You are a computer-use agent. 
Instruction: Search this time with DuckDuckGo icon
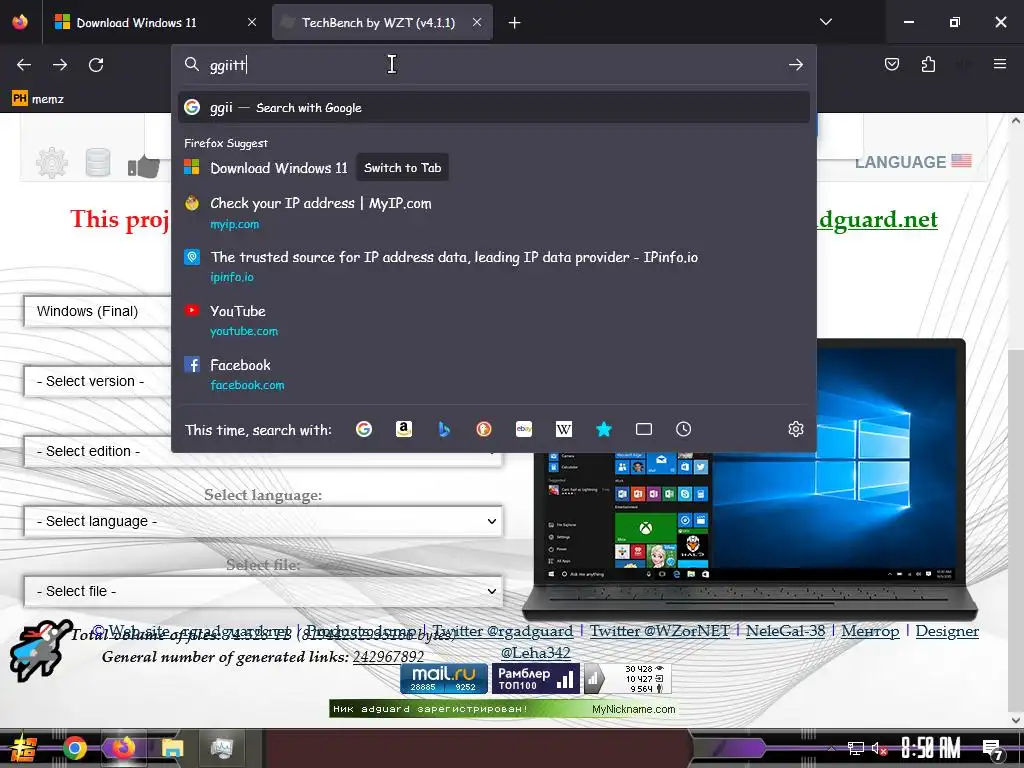click(x=484, y=429)
